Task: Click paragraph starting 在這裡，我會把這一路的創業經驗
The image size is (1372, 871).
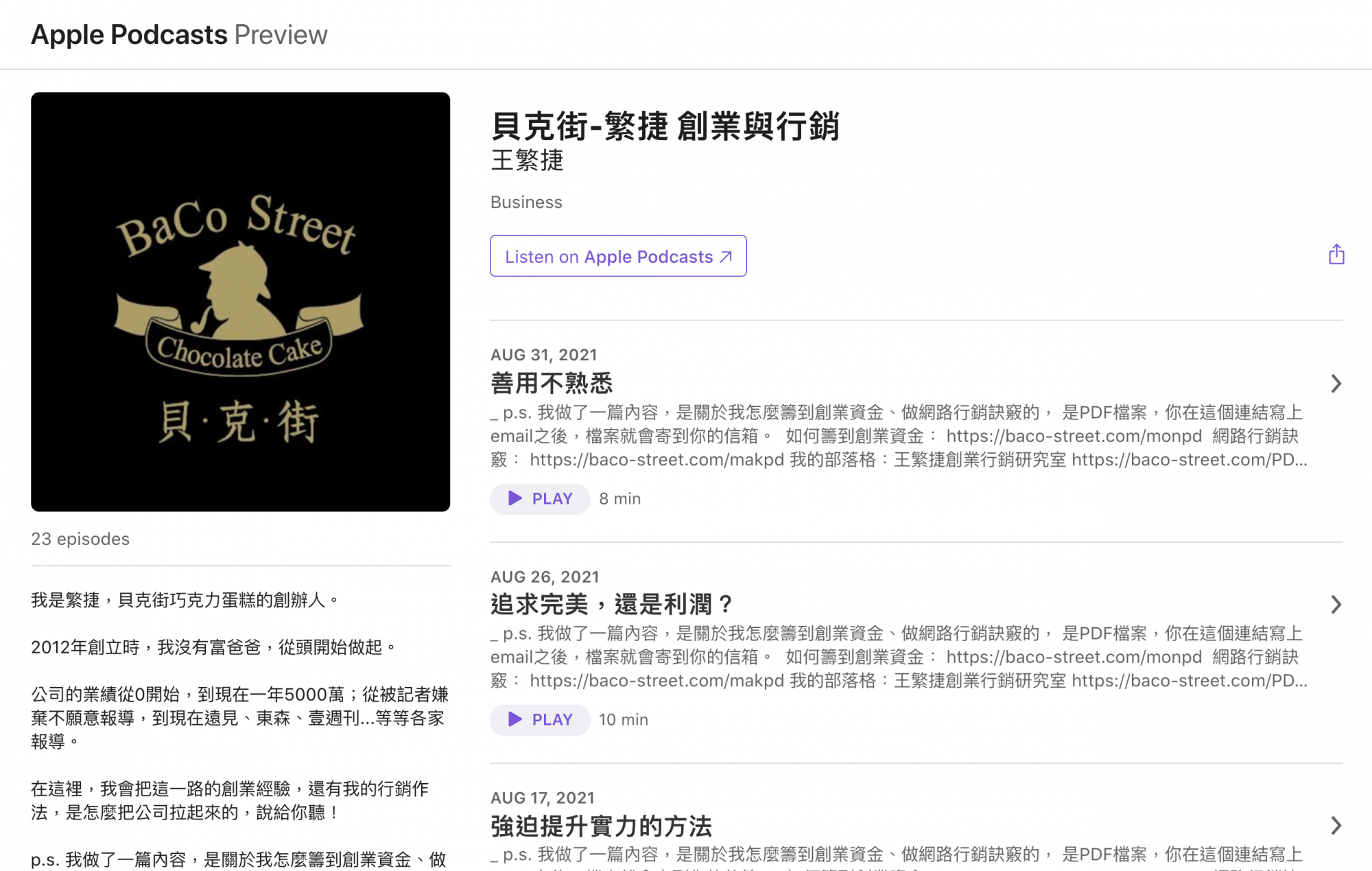Action: click(x=230, y=801)
